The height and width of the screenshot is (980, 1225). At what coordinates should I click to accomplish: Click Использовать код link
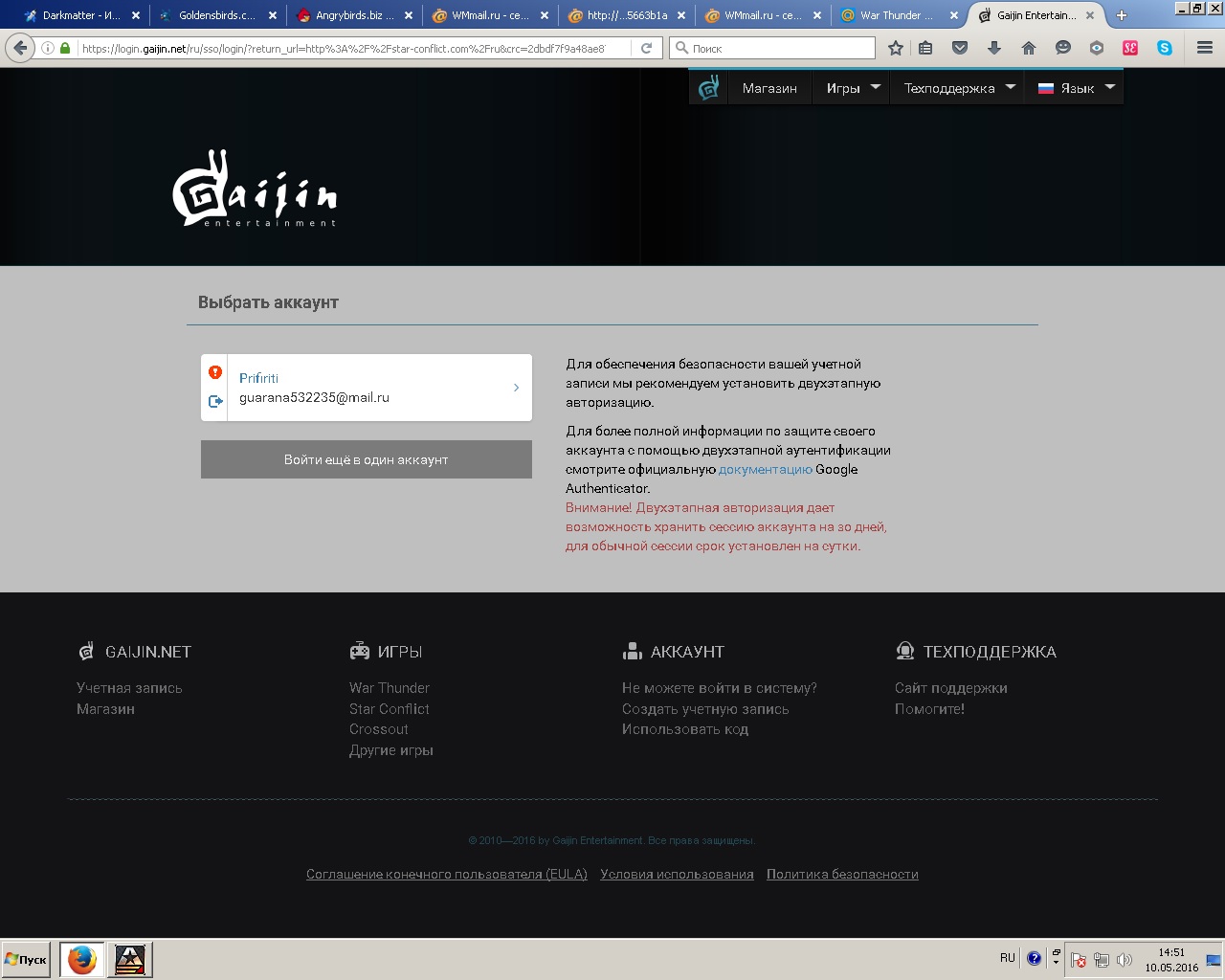coord(685,729)
